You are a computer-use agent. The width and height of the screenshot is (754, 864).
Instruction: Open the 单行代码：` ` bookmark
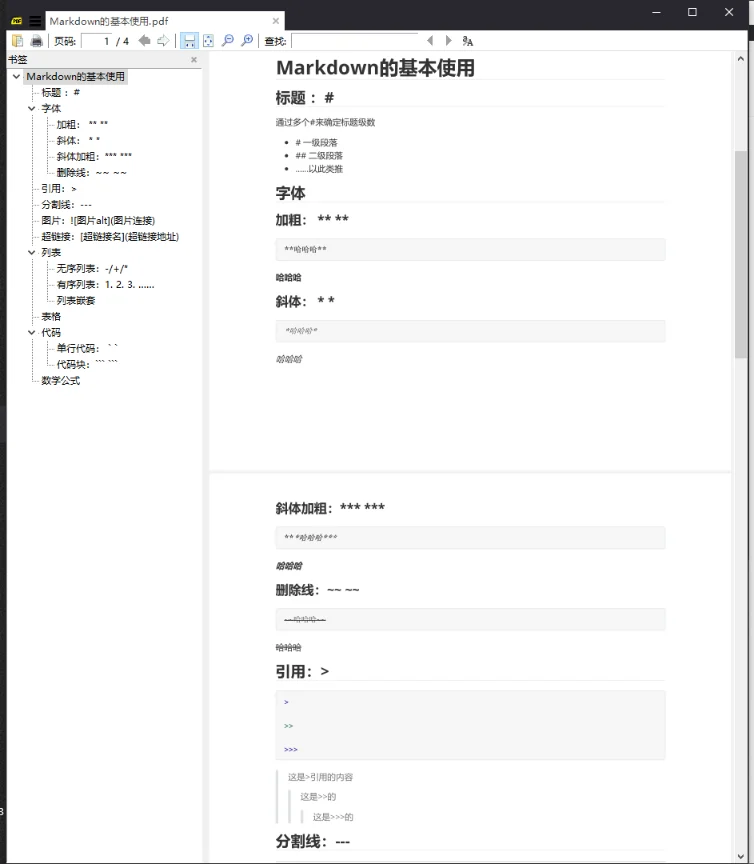click(87, 348)
